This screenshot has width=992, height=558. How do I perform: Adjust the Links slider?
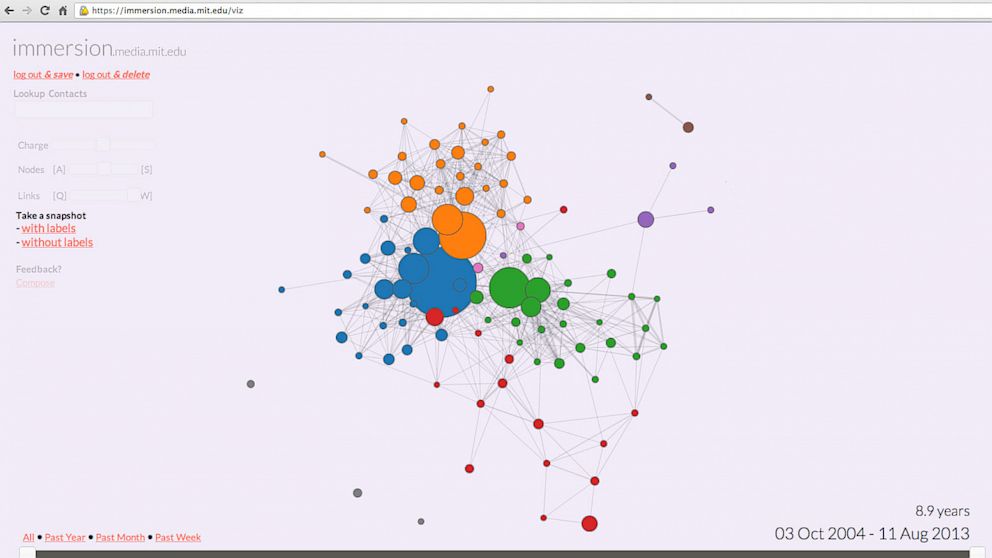[104, 195]
